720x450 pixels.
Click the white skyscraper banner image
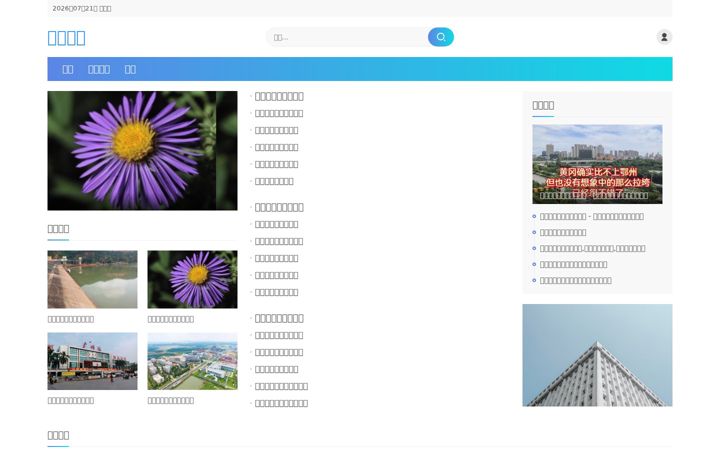pyautogui.click(x=597, y=355)
